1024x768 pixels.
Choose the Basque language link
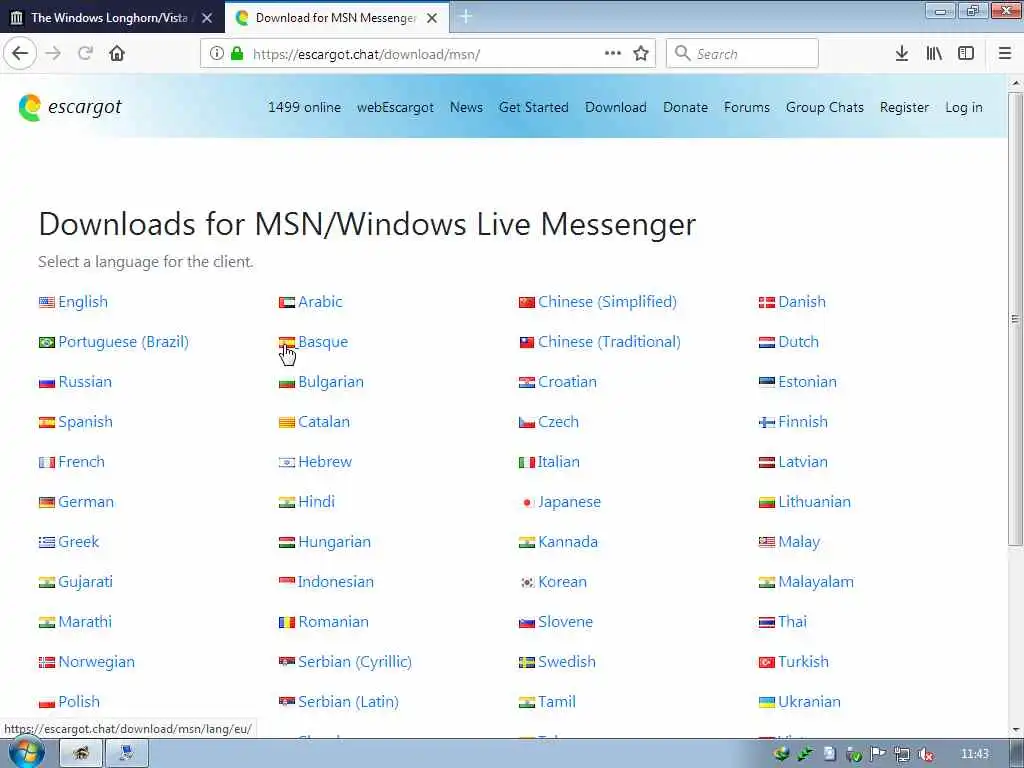(323, 342)
